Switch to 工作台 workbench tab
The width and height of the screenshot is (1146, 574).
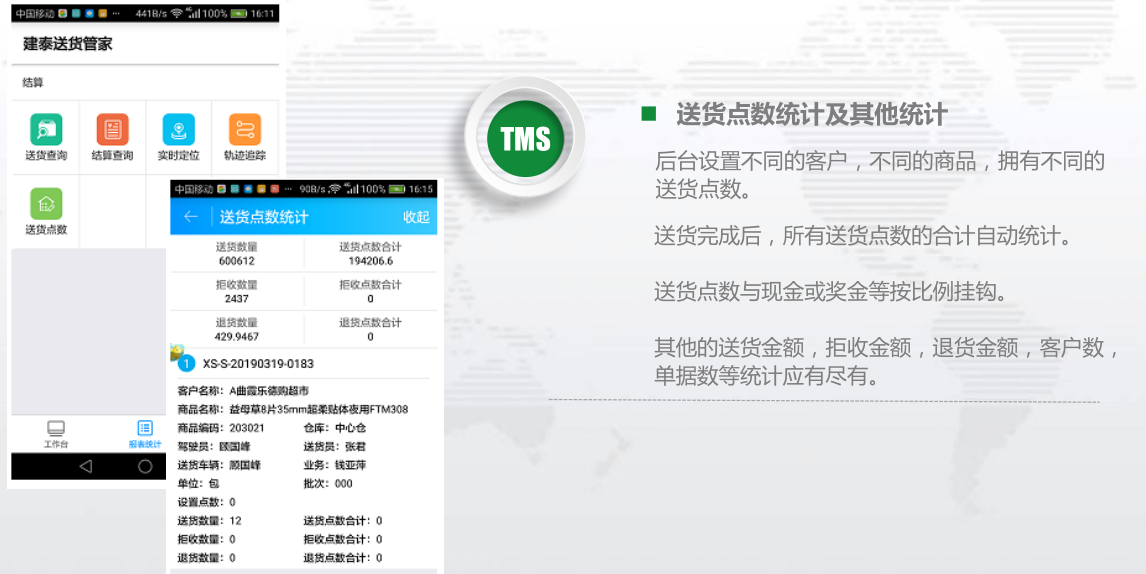pos(56,434)
